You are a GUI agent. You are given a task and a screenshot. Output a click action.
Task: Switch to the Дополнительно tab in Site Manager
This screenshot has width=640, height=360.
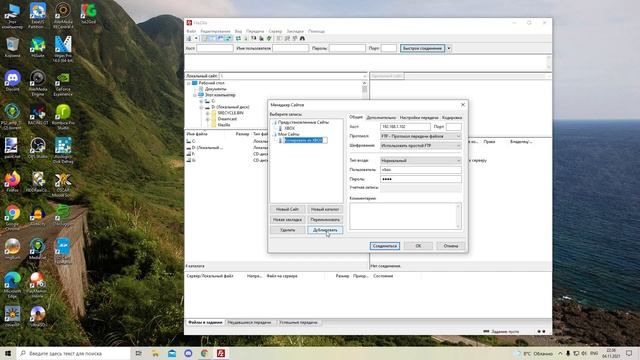(x=381, y=118)
